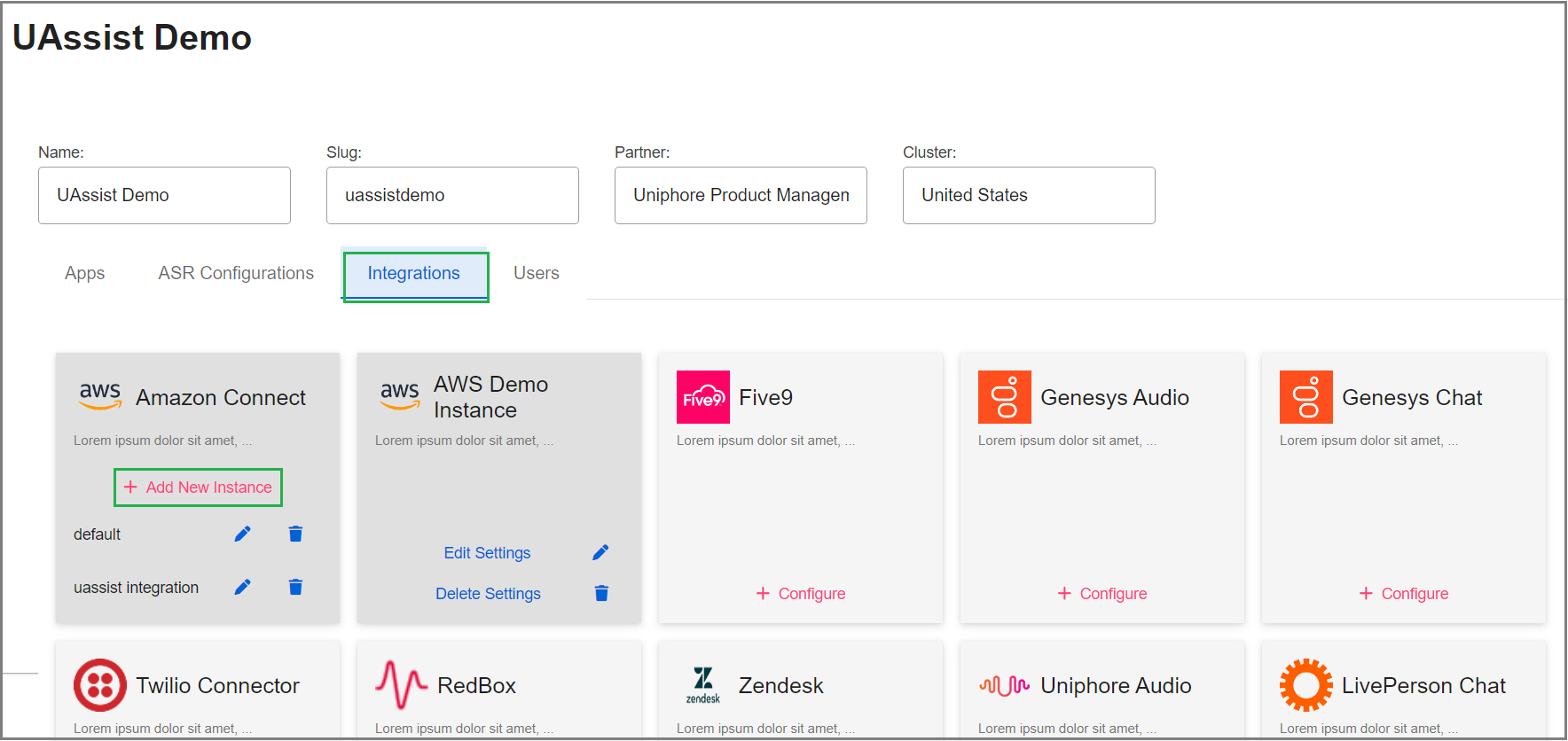The image size is (1568, 741).
Task: Click the Zendesk logo icon
Action: coord(703,685)
